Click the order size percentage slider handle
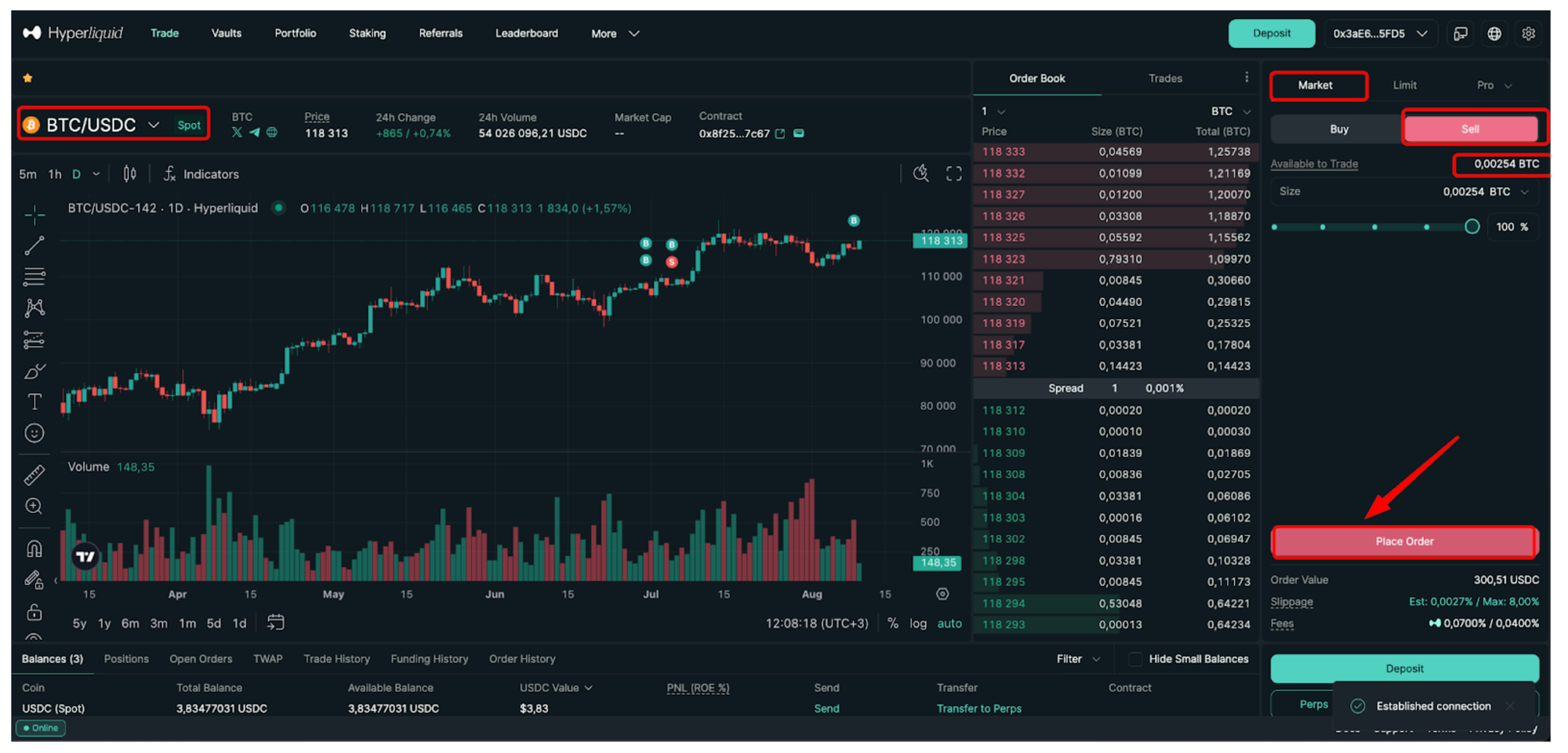The height and width of the screenshot is (753, 1568). [x=1472, y=227]
